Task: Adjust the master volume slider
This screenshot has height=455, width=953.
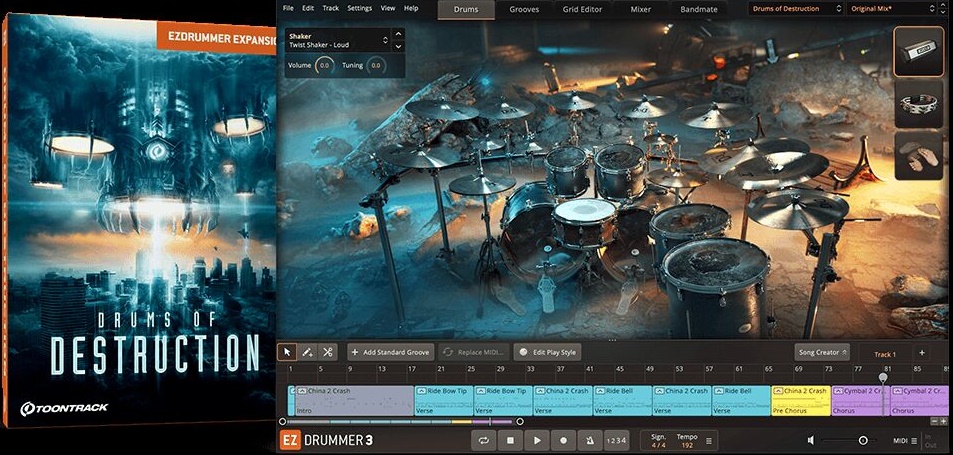Action: click(x=862, y=440)
